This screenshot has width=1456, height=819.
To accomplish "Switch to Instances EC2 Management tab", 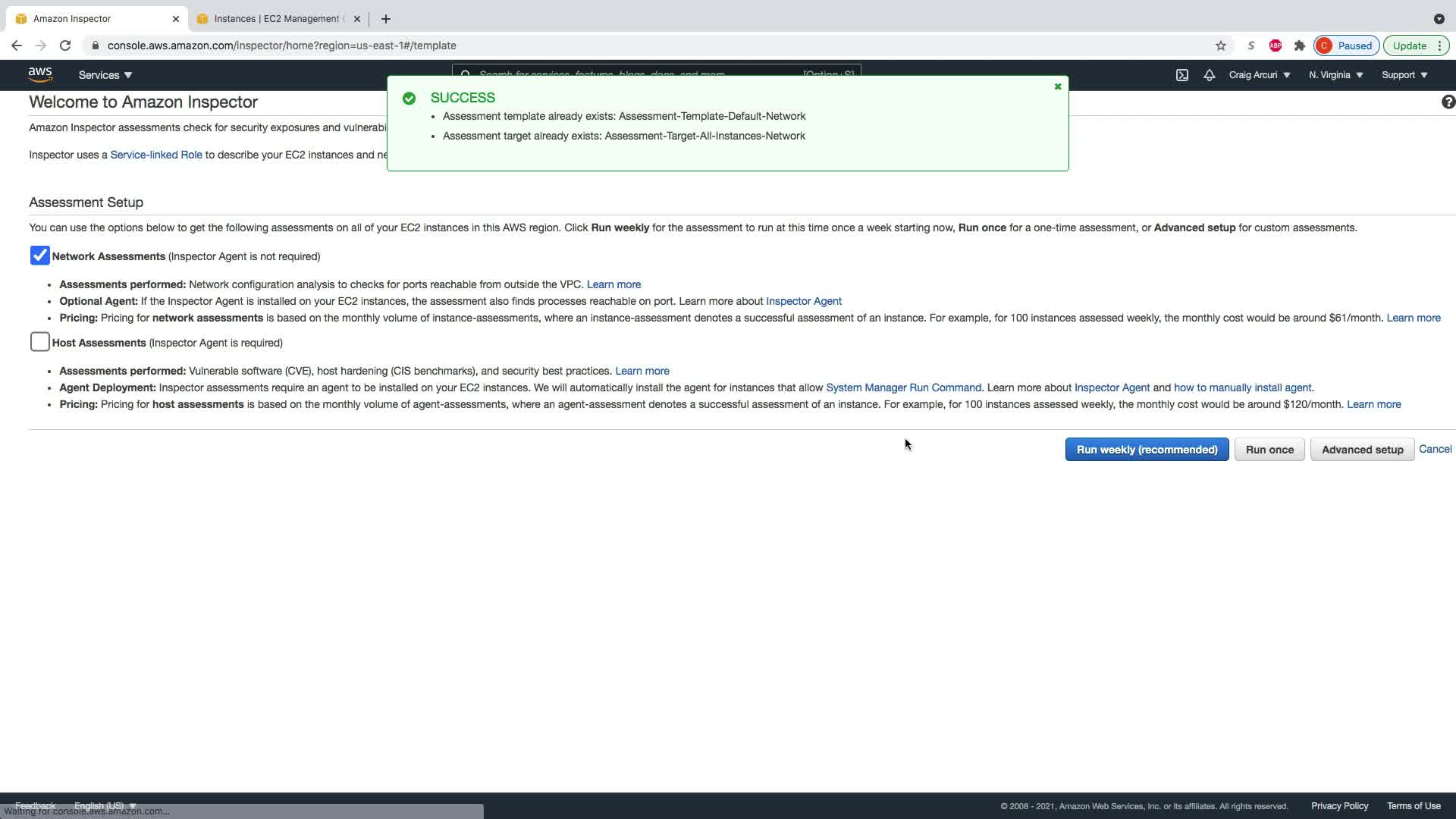I will 276,19.
